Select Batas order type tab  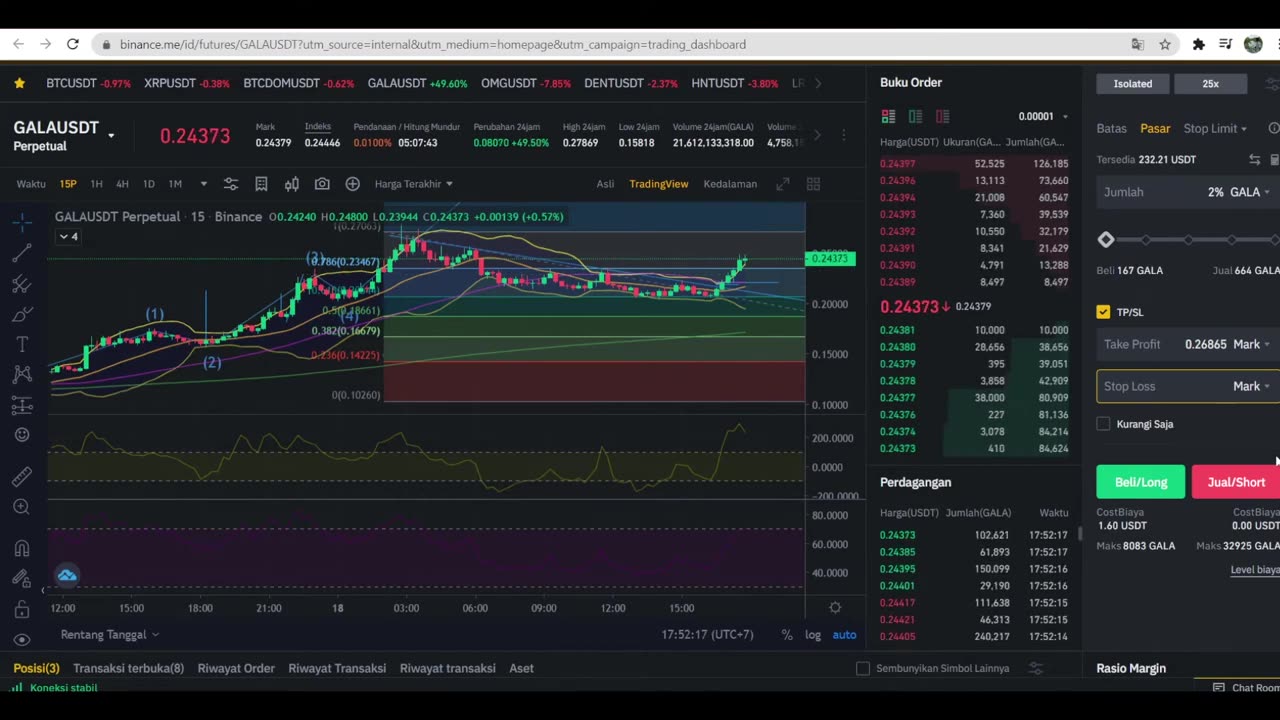(1111, 128)
